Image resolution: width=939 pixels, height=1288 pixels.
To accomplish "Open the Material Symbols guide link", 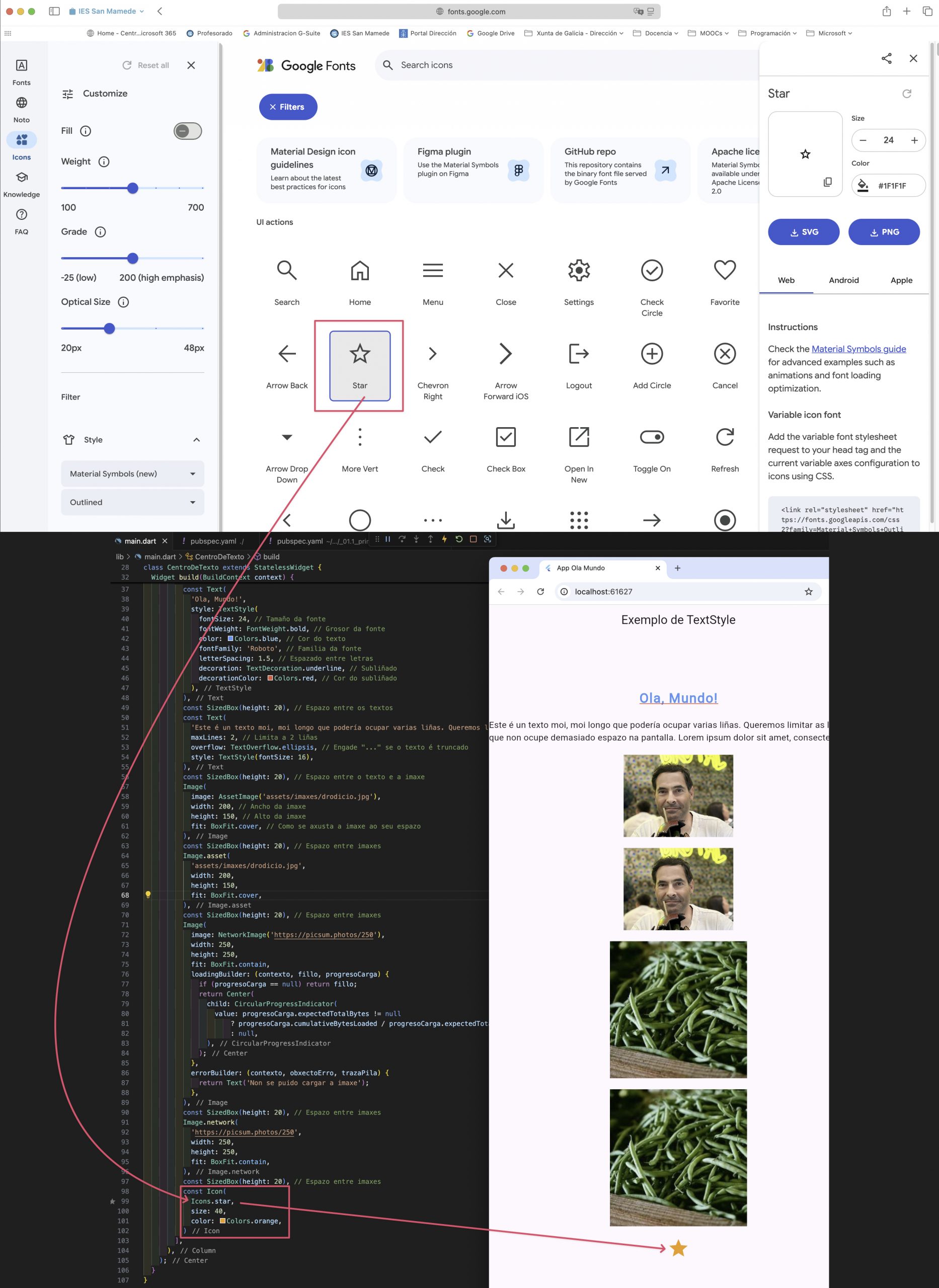I will pos(858,349).
